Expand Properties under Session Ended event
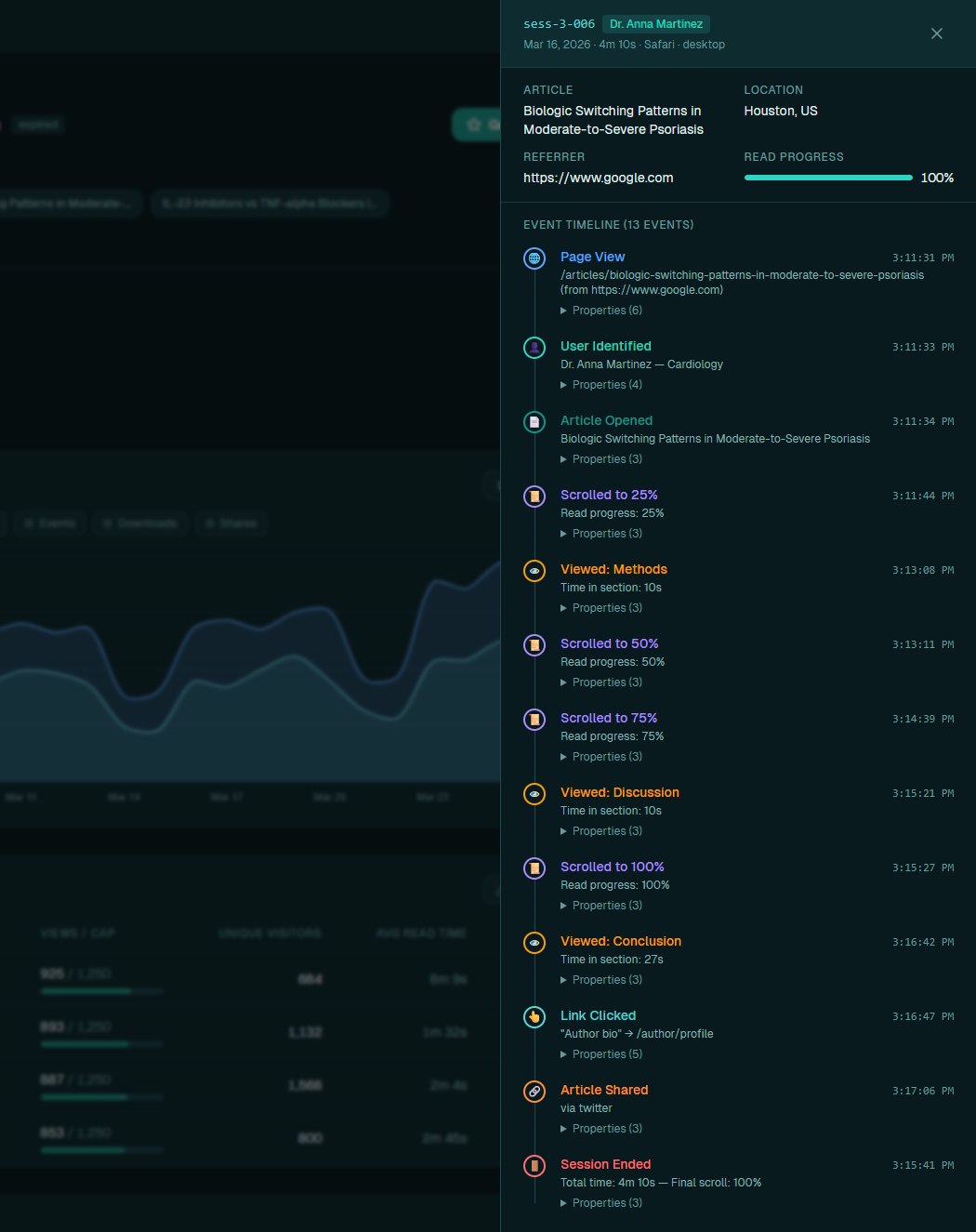Image resolution: width=976 pixels, height=1232 pixels. [601, 1203]
